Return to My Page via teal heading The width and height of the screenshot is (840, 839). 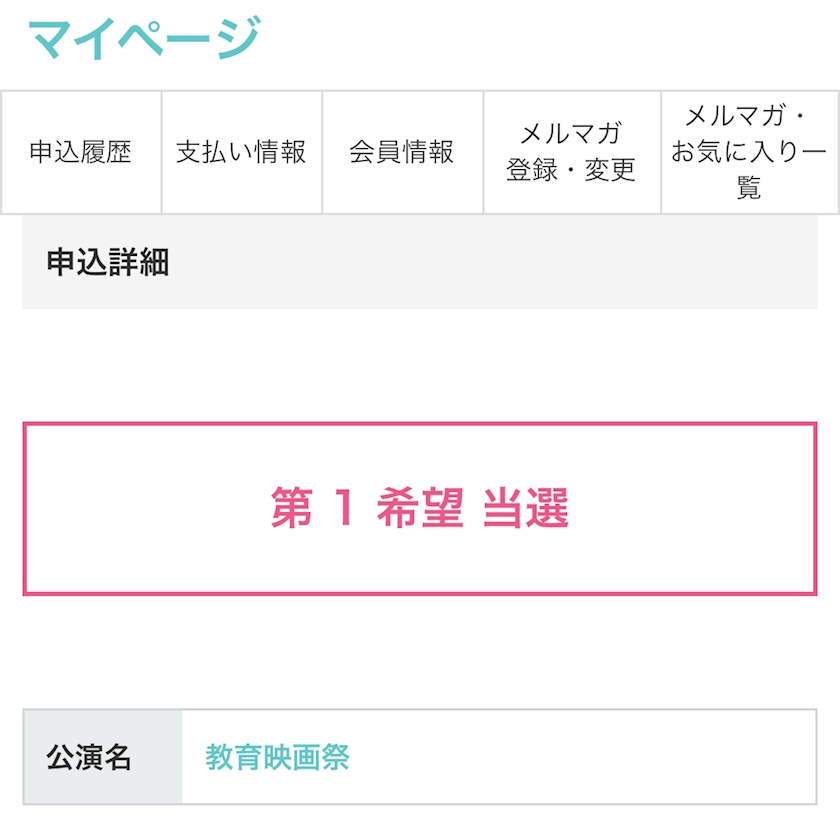(x=145, y=38)
